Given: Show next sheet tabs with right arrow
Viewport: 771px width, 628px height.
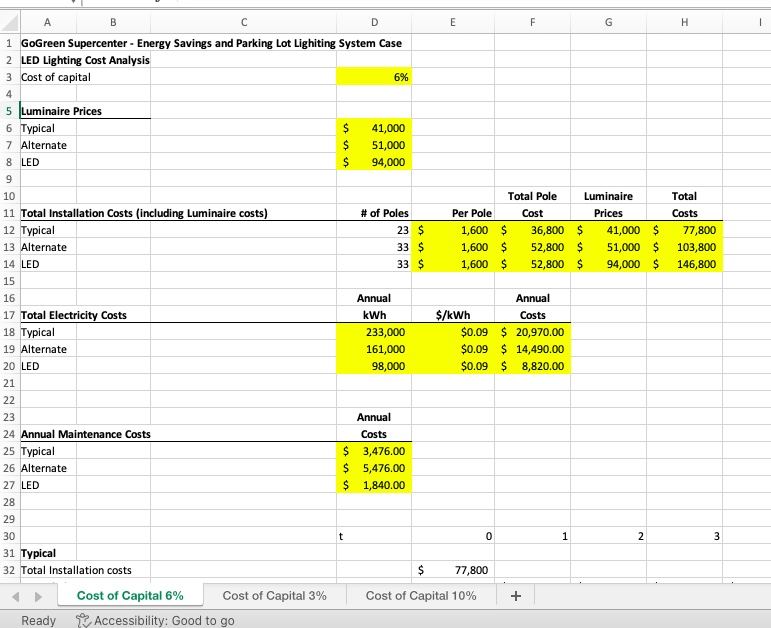Looking at the screenshot, I should pyautogui.click(x=38, y=597).
